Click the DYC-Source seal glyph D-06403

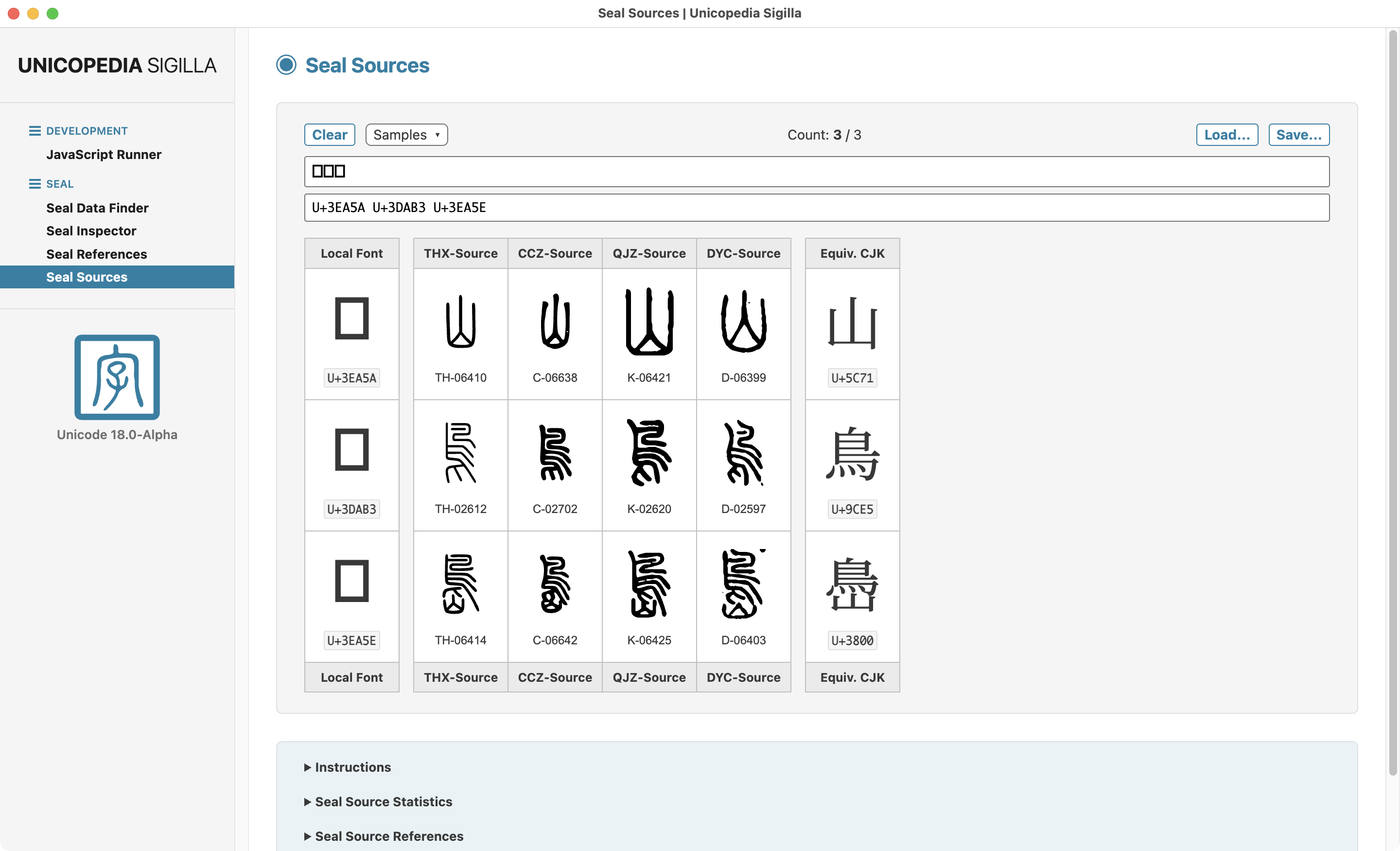tap(743, 584)
